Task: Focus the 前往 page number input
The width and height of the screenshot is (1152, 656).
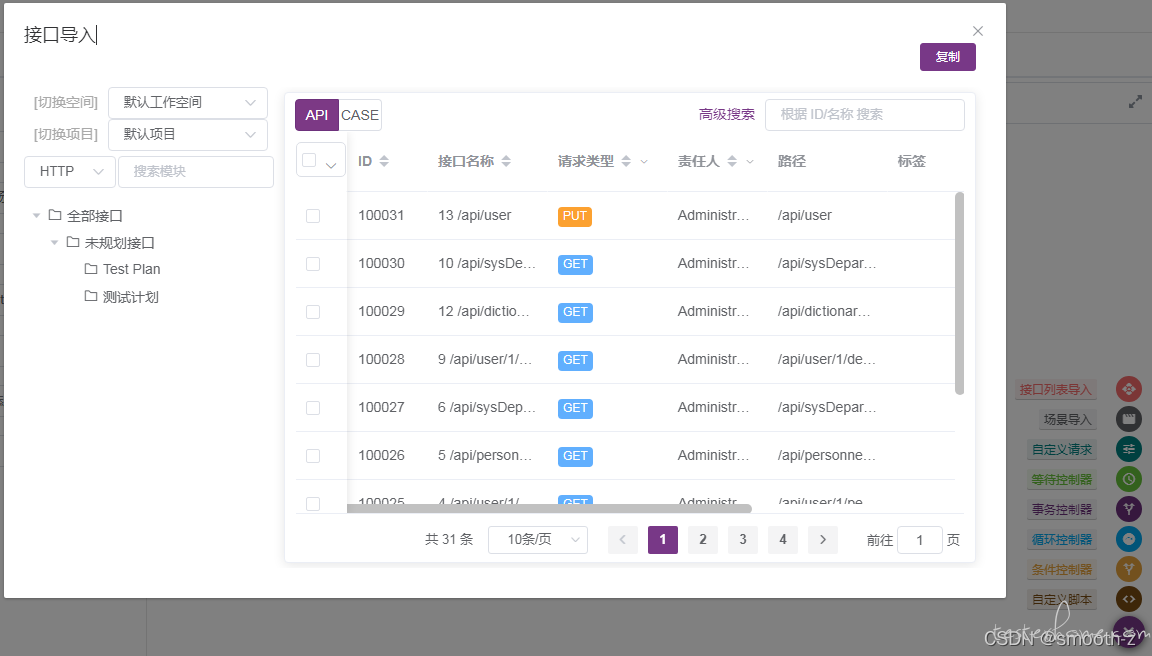Action: [x=920, y=540]
